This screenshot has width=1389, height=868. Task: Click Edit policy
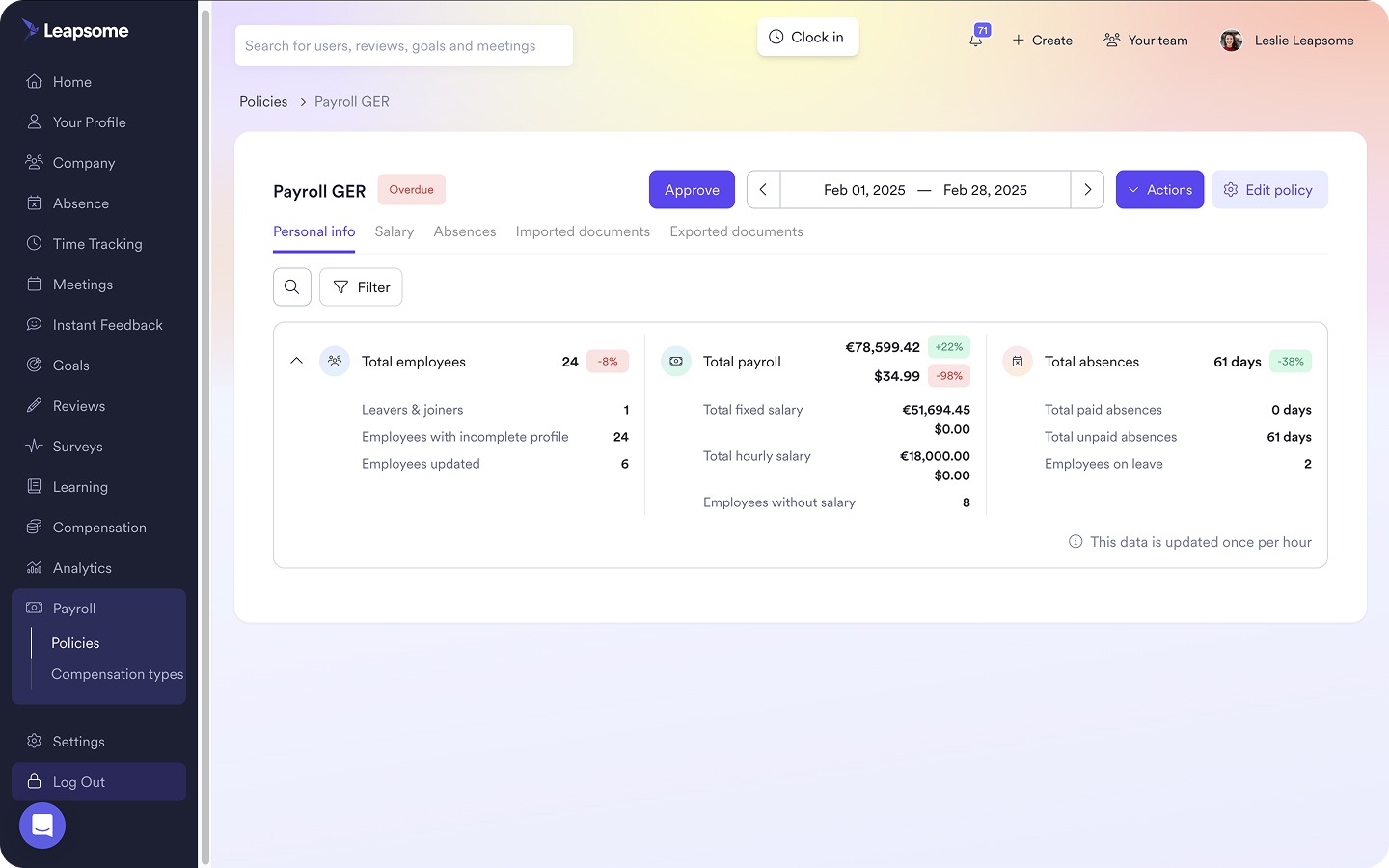coord(1269,189)
